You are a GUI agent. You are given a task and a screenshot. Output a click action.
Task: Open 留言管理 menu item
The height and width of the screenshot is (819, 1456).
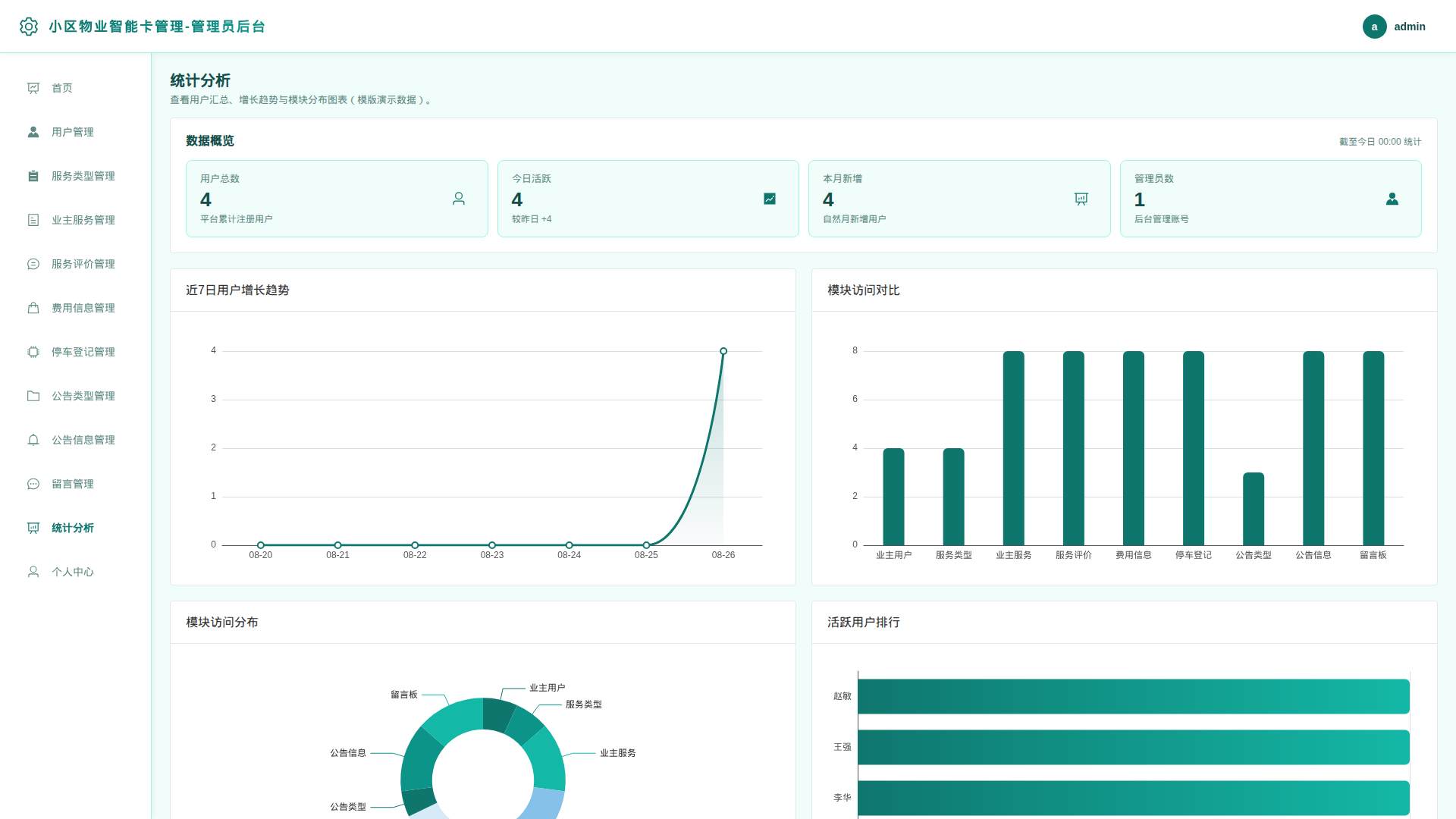pos(76,484)
